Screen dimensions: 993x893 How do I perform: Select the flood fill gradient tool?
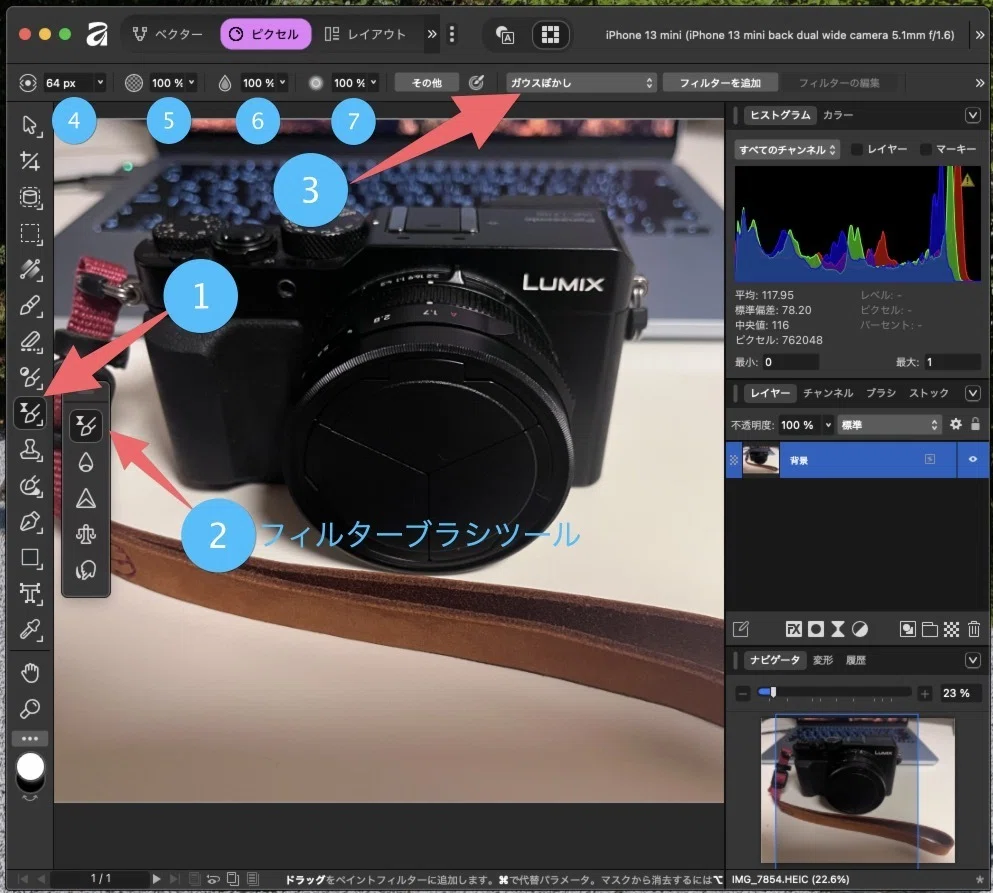[29, 270]
